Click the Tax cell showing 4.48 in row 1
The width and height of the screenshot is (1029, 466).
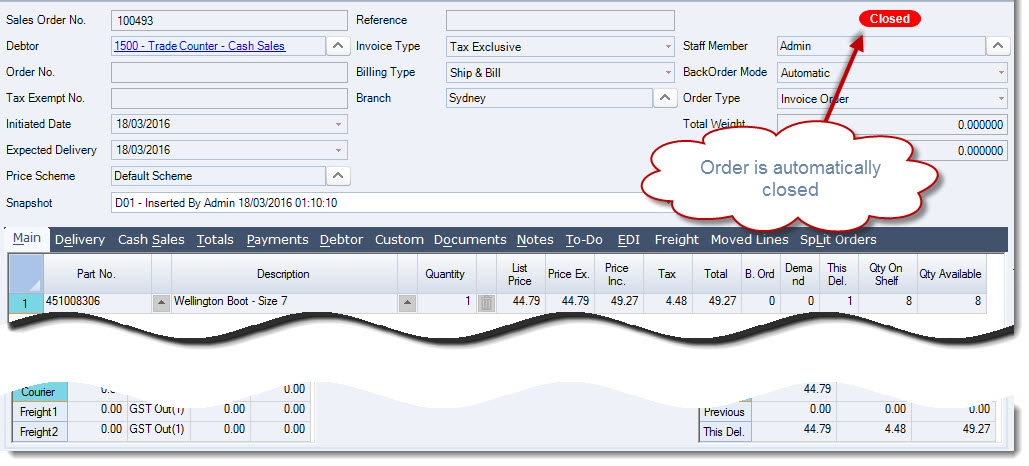[x=667, y=303]
